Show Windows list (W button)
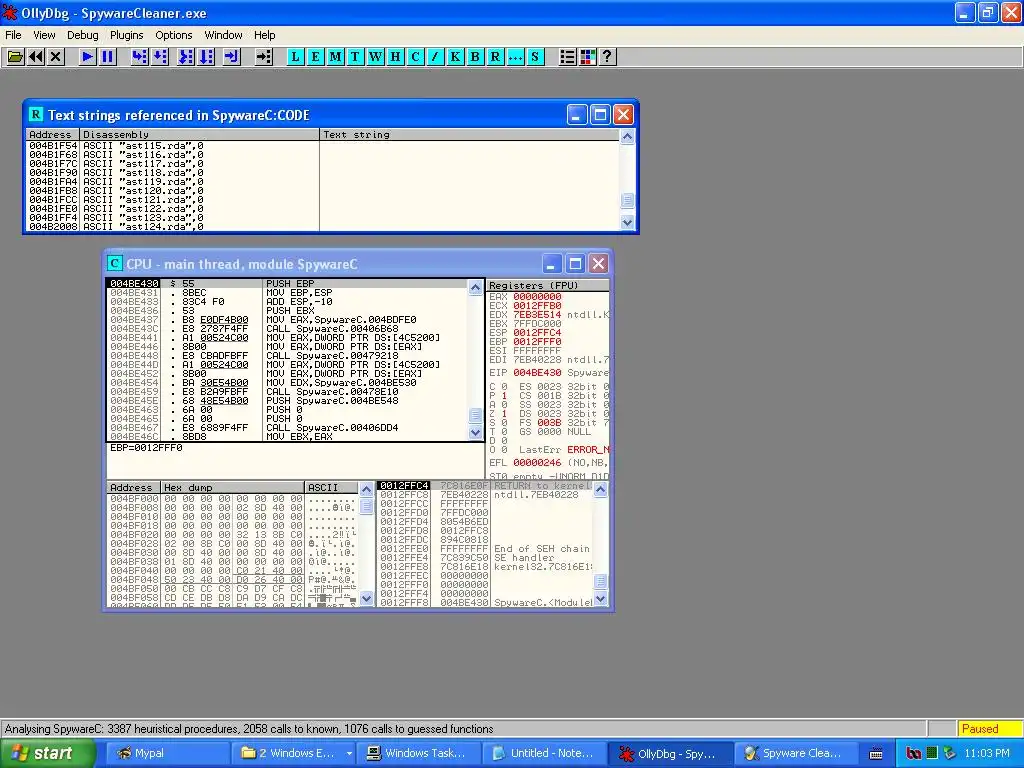Viewport: 1024px width, 768px height. 376,57
